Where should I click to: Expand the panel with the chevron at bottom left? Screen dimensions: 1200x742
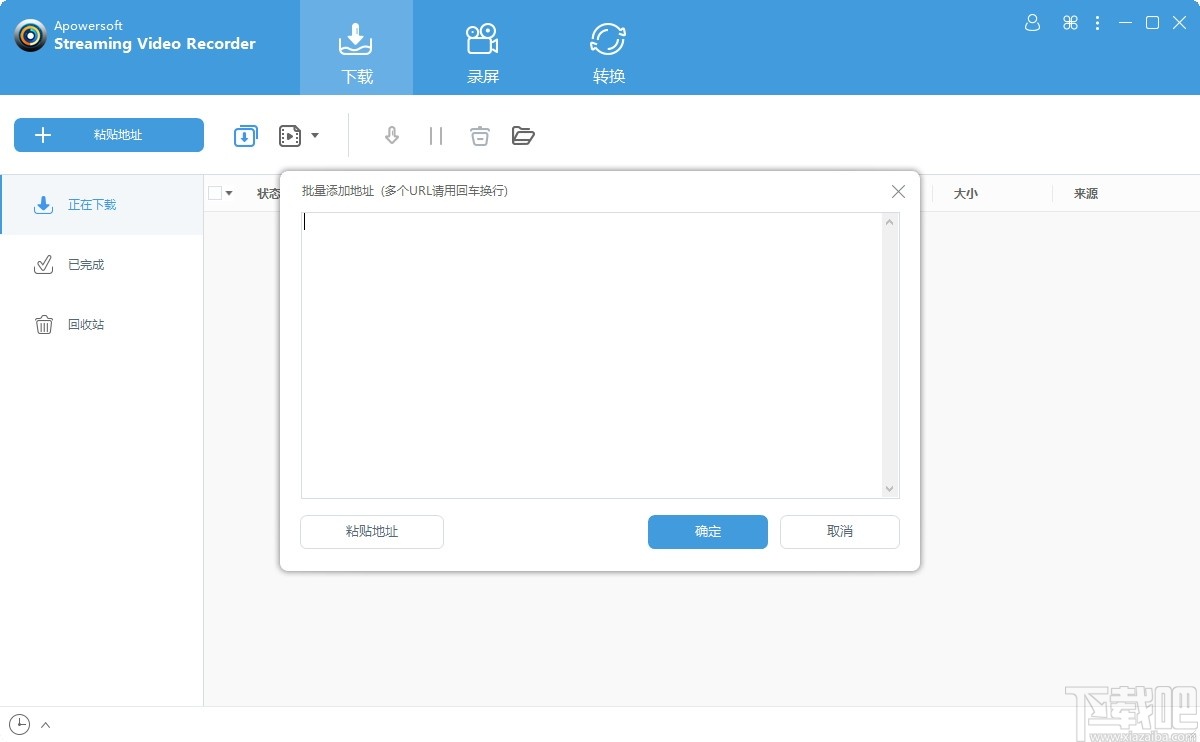(x=45, y=723)
